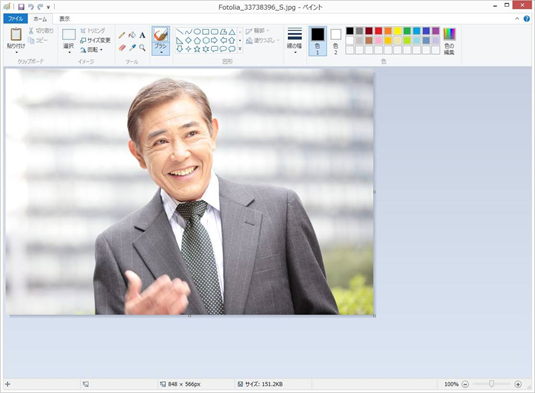Viewport: 535px width, 393px height.
Task: Pick the isosceles Triangle shape
Action: pos(232,32)
